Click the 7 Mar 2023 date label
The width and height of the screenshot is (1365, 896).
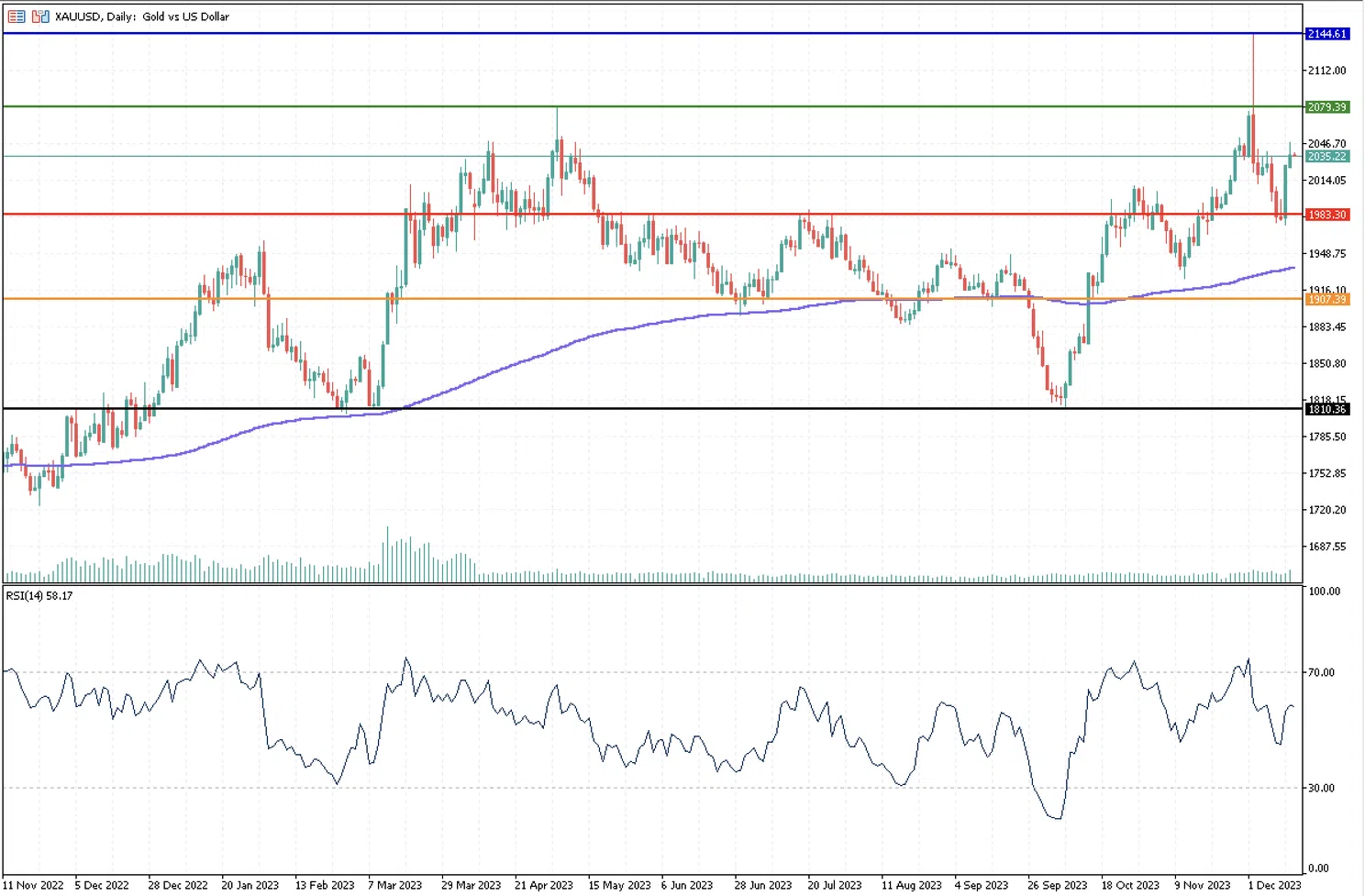click(x=395, y=885)
